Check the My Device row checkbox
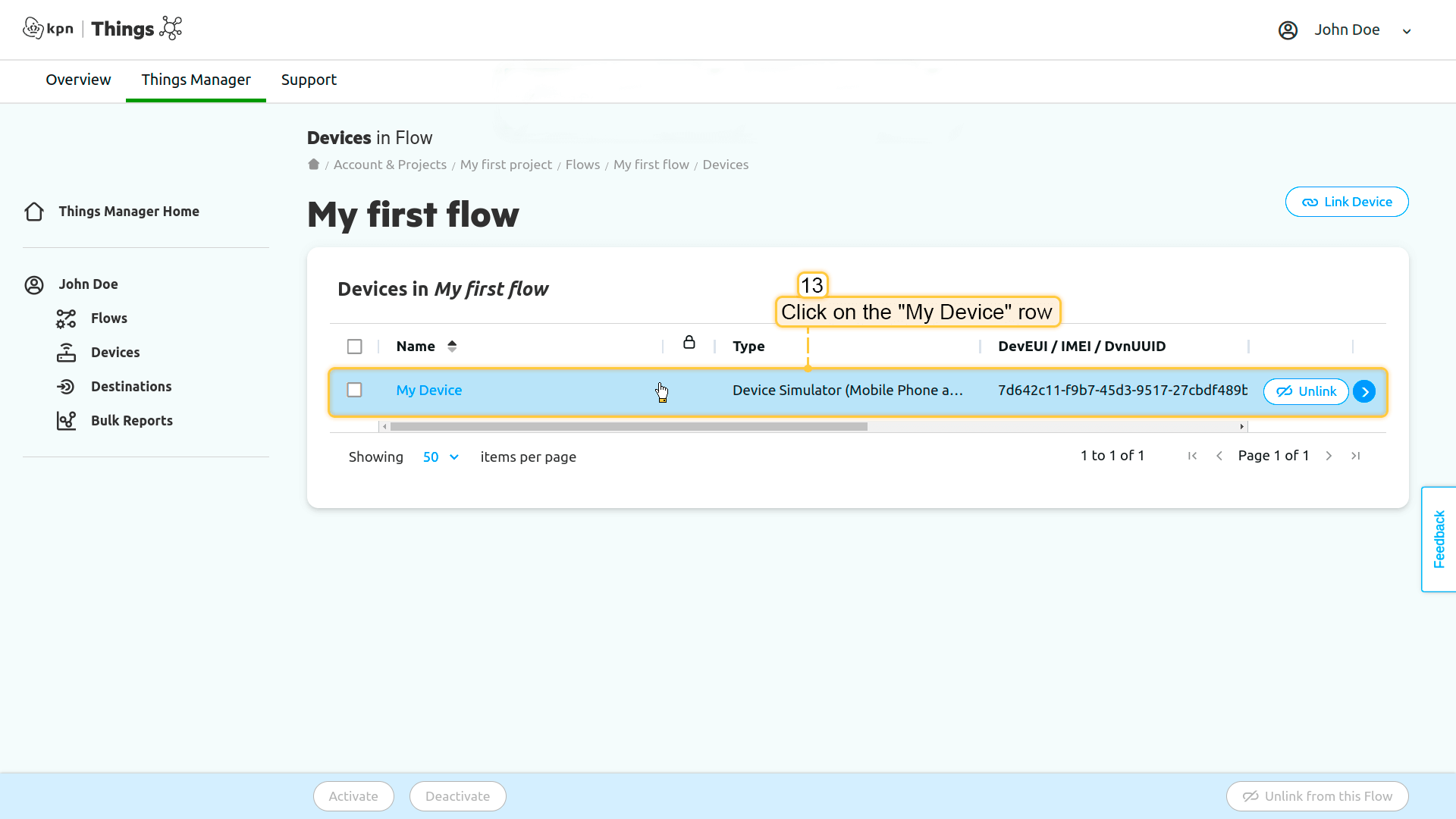The width and height of the screenshot is (1456, 819). point(354,390)
